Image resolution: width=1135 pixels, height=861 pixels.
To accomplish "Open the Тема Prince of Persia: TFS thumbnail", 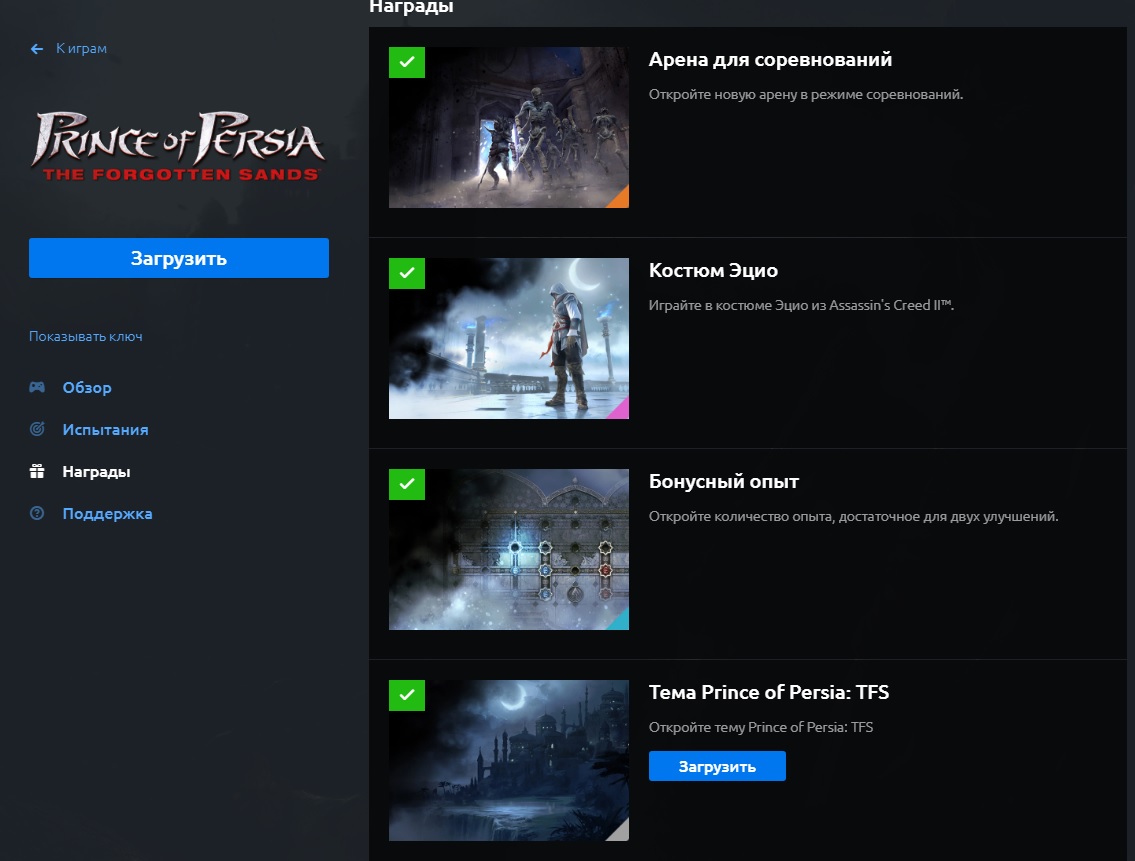I will coord(509,760).
